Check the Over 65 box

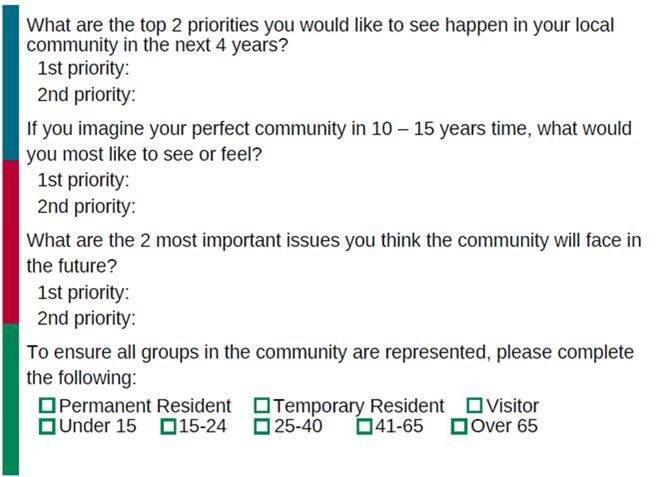point(459,427)
